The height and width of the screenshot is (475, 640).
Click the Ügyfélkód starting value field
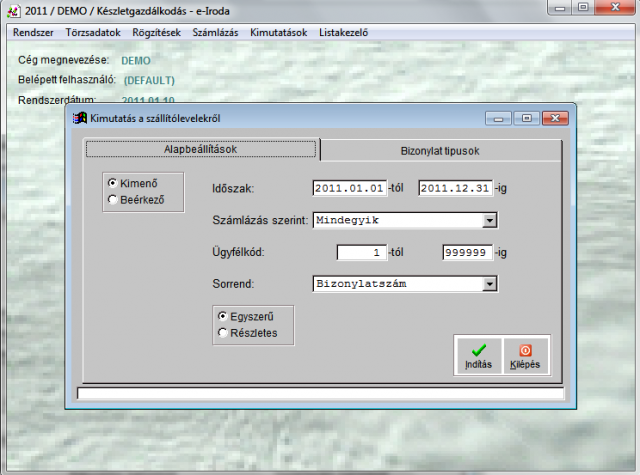click(362, 252)
